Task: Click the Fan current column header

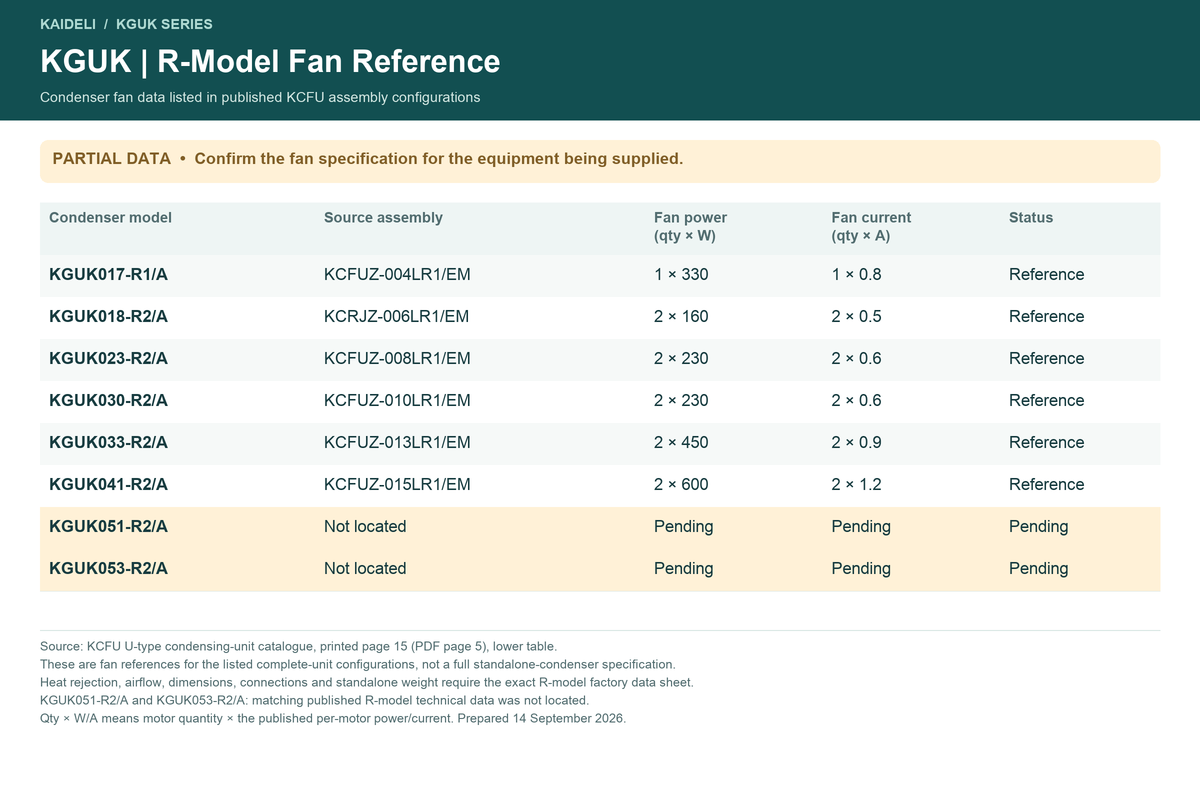Action: coord(871,227)
